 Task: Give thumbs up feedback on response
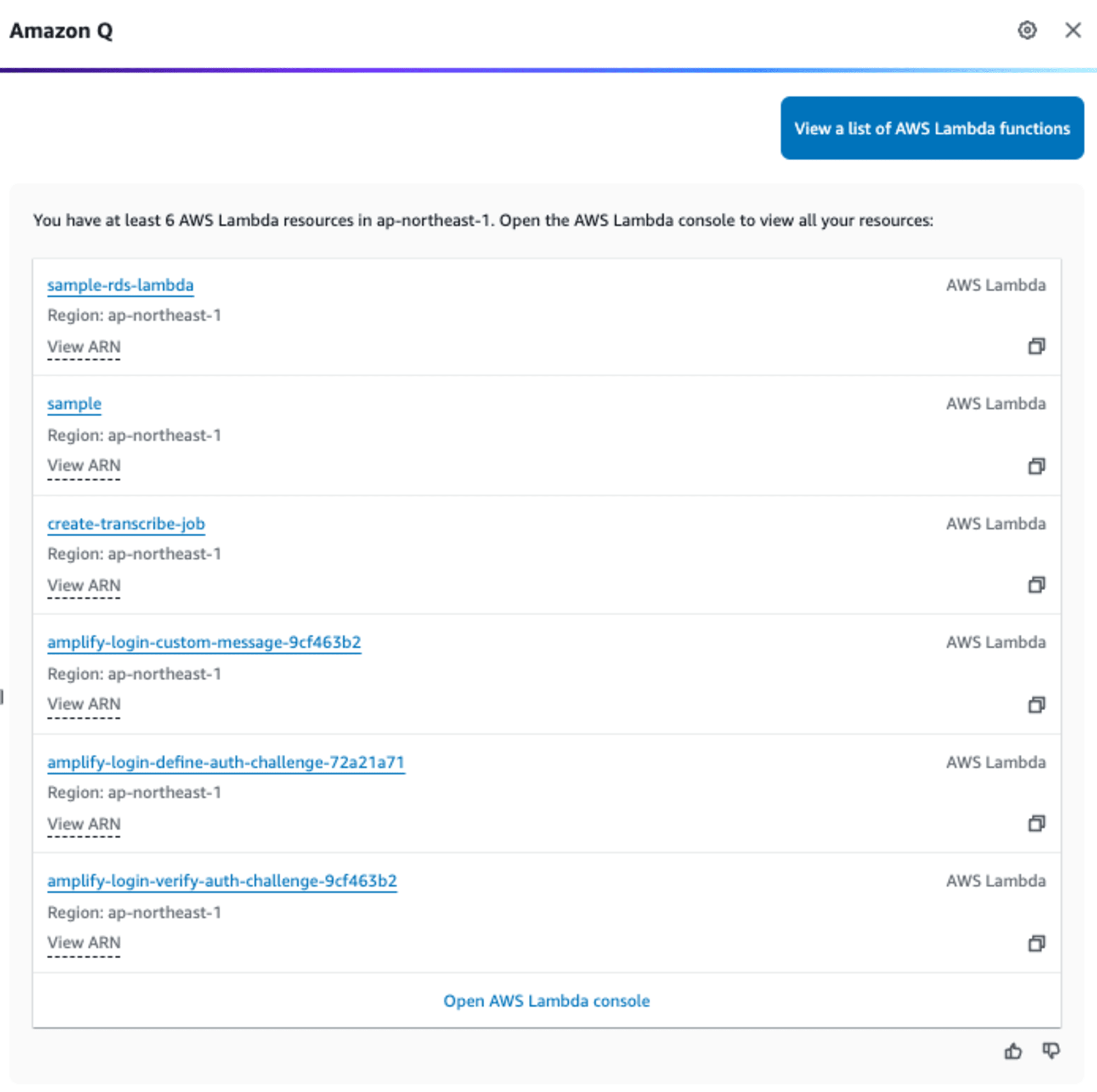(x=1013, y=1051)
